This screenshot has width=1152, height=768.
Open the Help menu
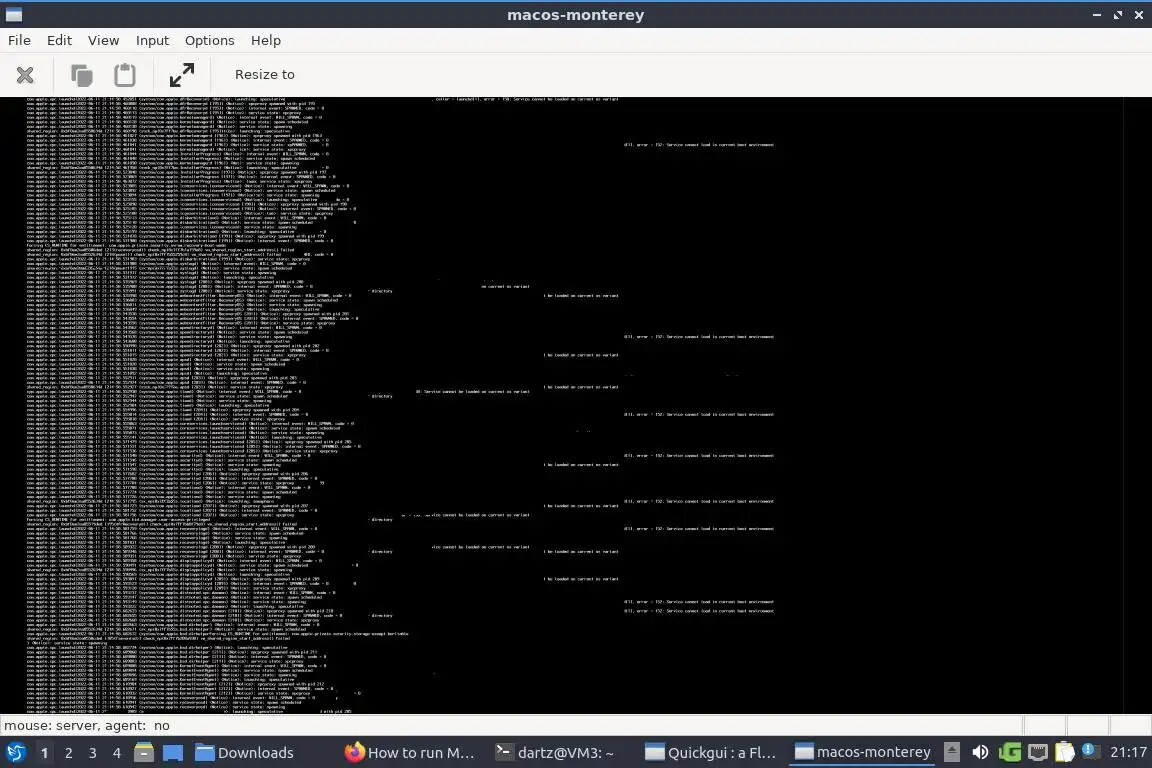[266, 40]
